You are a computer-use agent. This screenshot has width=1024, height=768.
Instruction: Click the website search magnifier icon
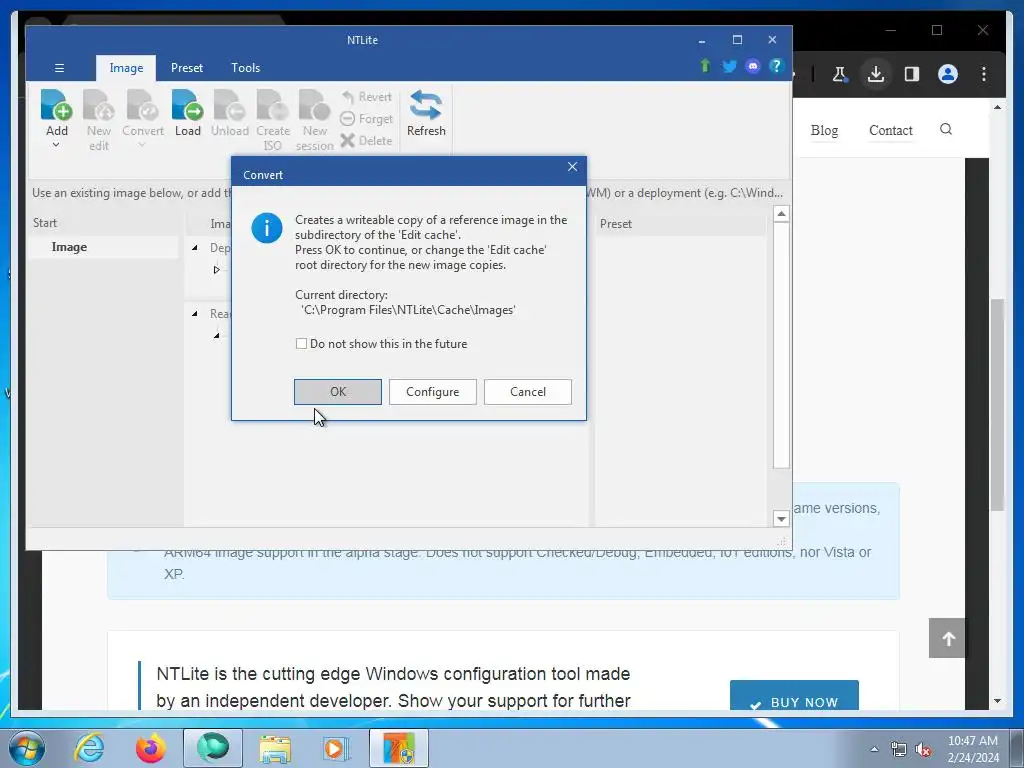click(x=946, y=129)
